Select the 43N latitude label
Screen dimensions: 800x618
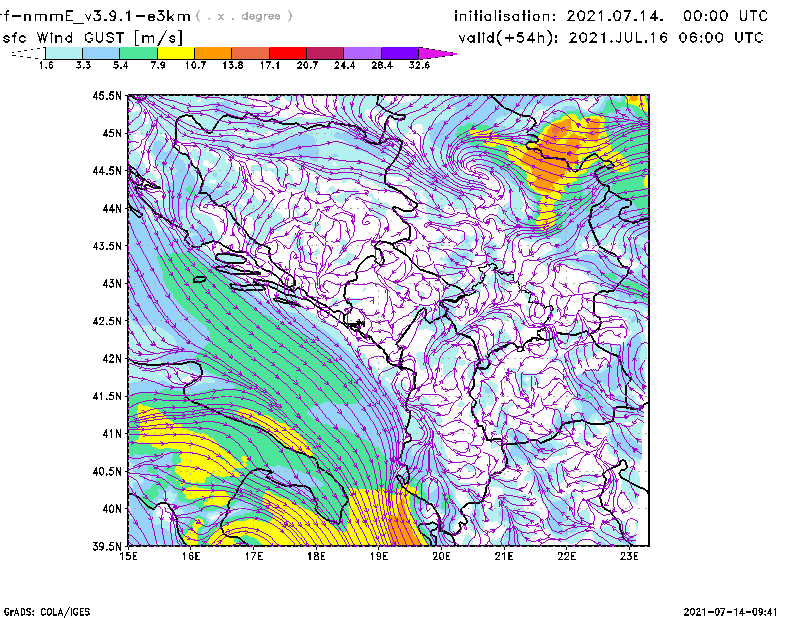(x=112, y=283)
